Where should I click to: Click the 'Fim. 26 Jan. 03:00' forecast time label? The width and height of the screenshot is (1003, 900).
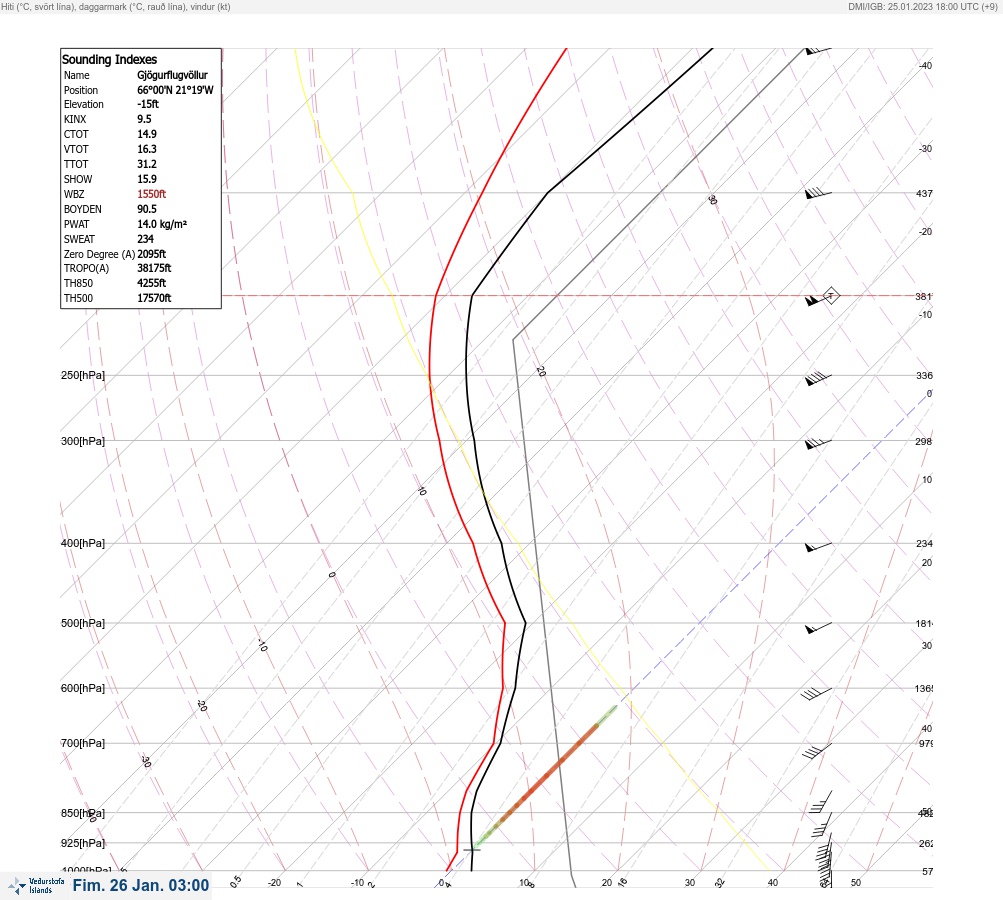(x=141, y=885)
